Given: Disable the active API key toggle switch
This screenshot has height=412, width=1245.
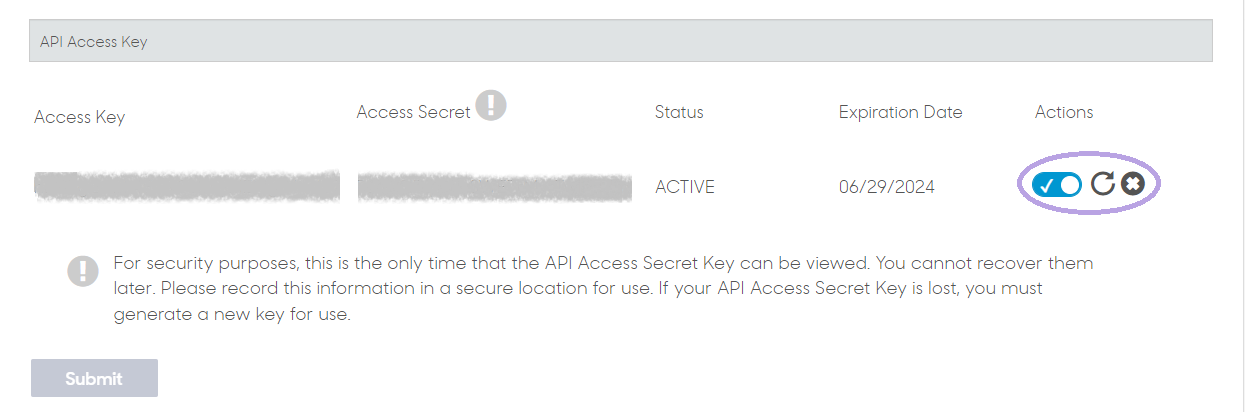Looking at the screenshot, I should (1058, 184).
